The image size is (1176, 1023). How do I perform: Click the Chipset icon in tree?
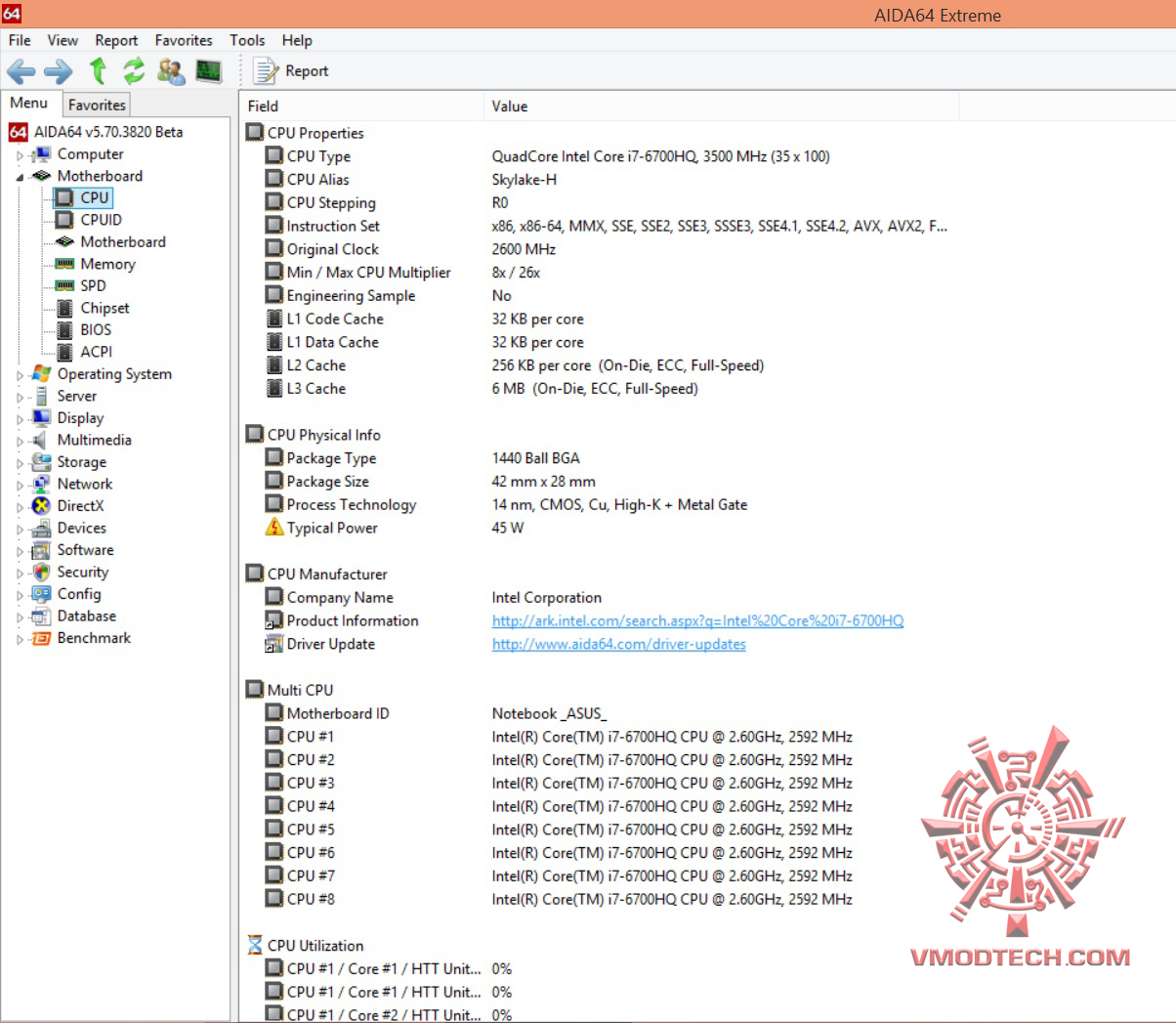pyautogui.click(x=64, y=308)
